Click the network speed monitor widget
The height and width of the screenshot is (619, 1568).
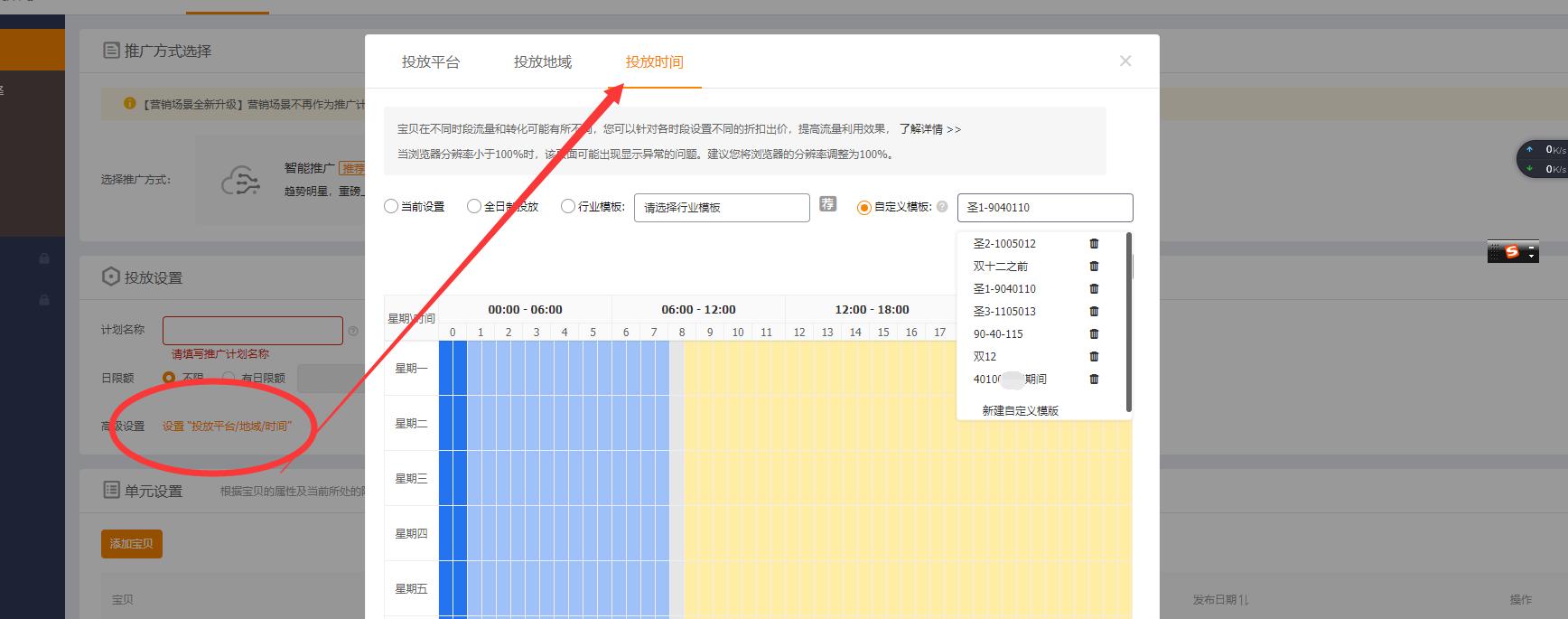coord(1542,159)
